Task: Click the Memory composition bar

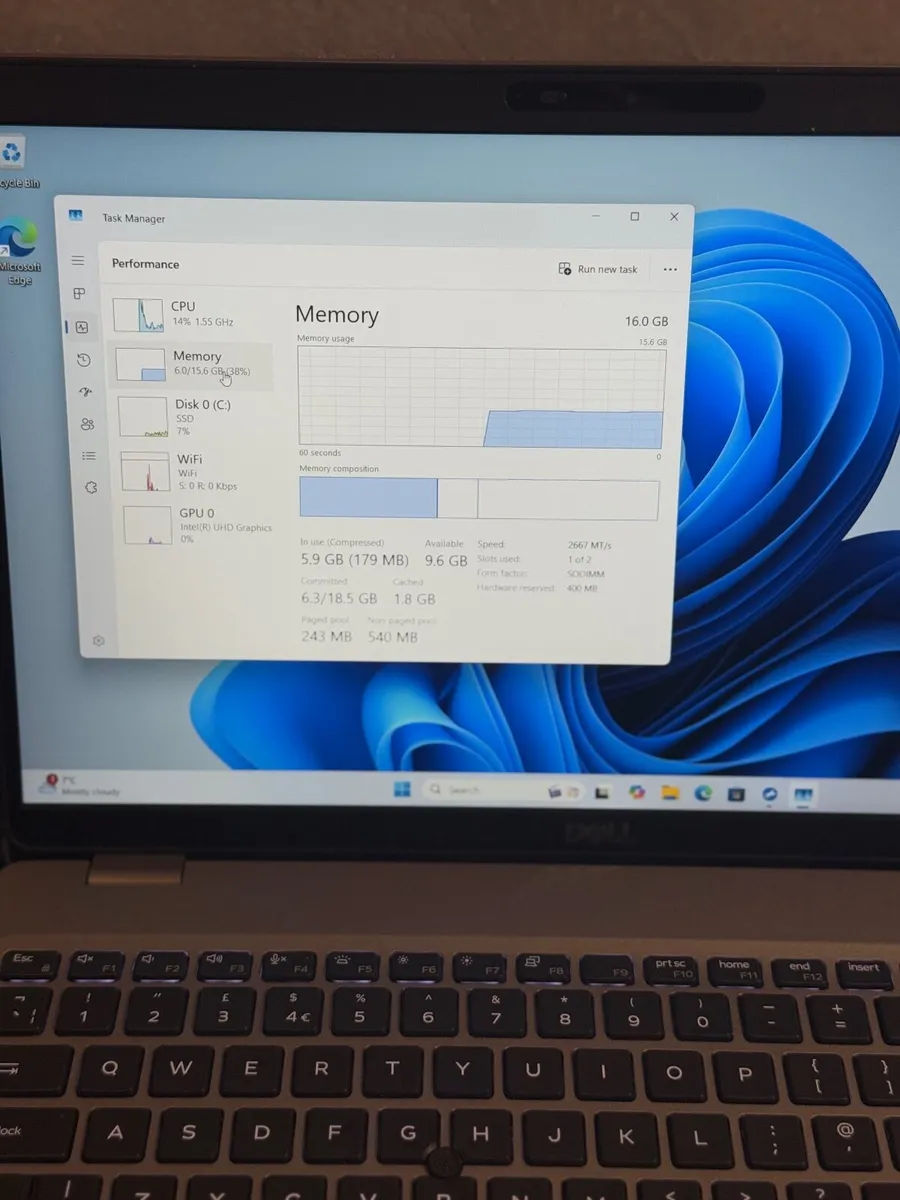Action: [x=479, y=499]
